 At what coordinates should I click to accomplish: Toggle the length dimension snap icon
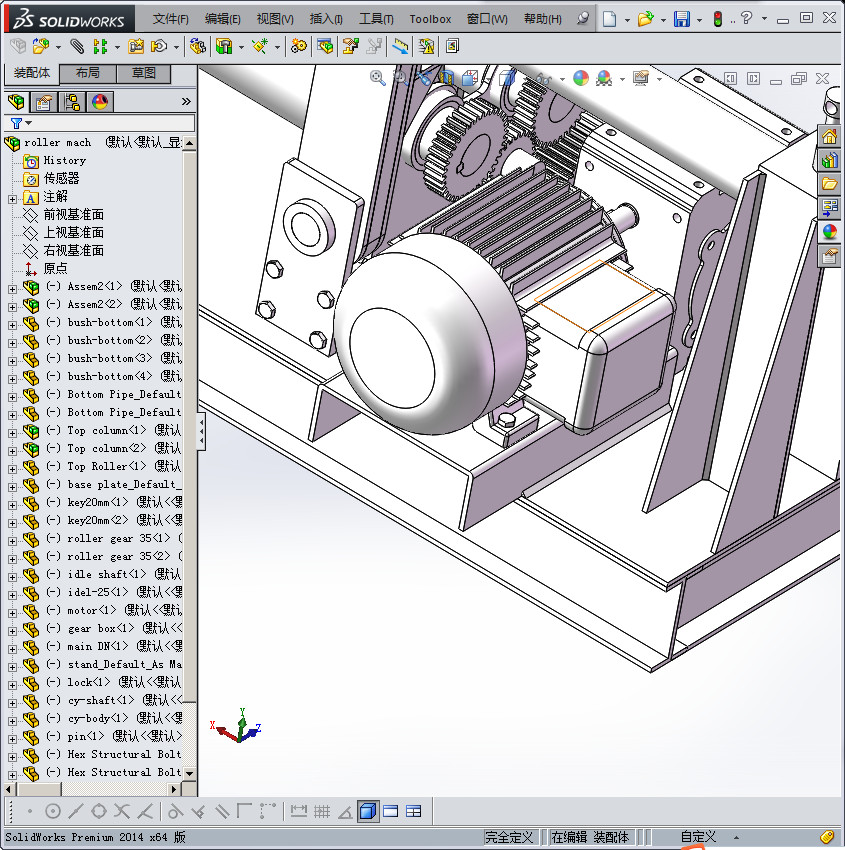pos(299,812)
